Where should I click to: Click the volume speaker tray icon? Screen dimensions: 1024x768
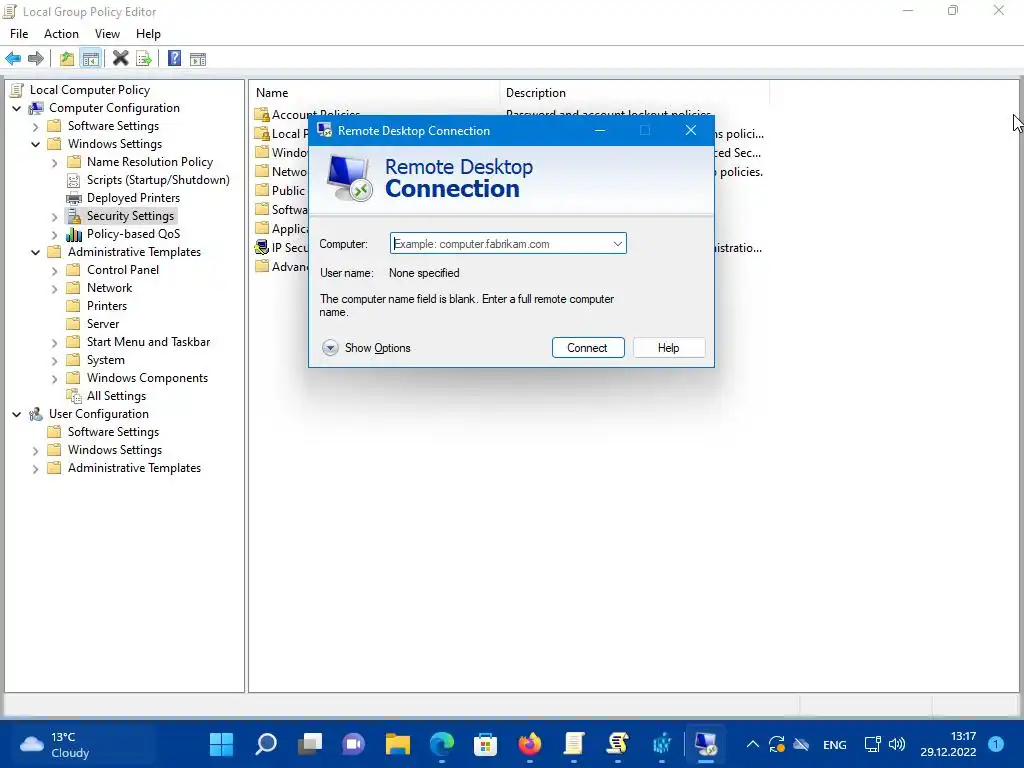(x=897, y=744)
